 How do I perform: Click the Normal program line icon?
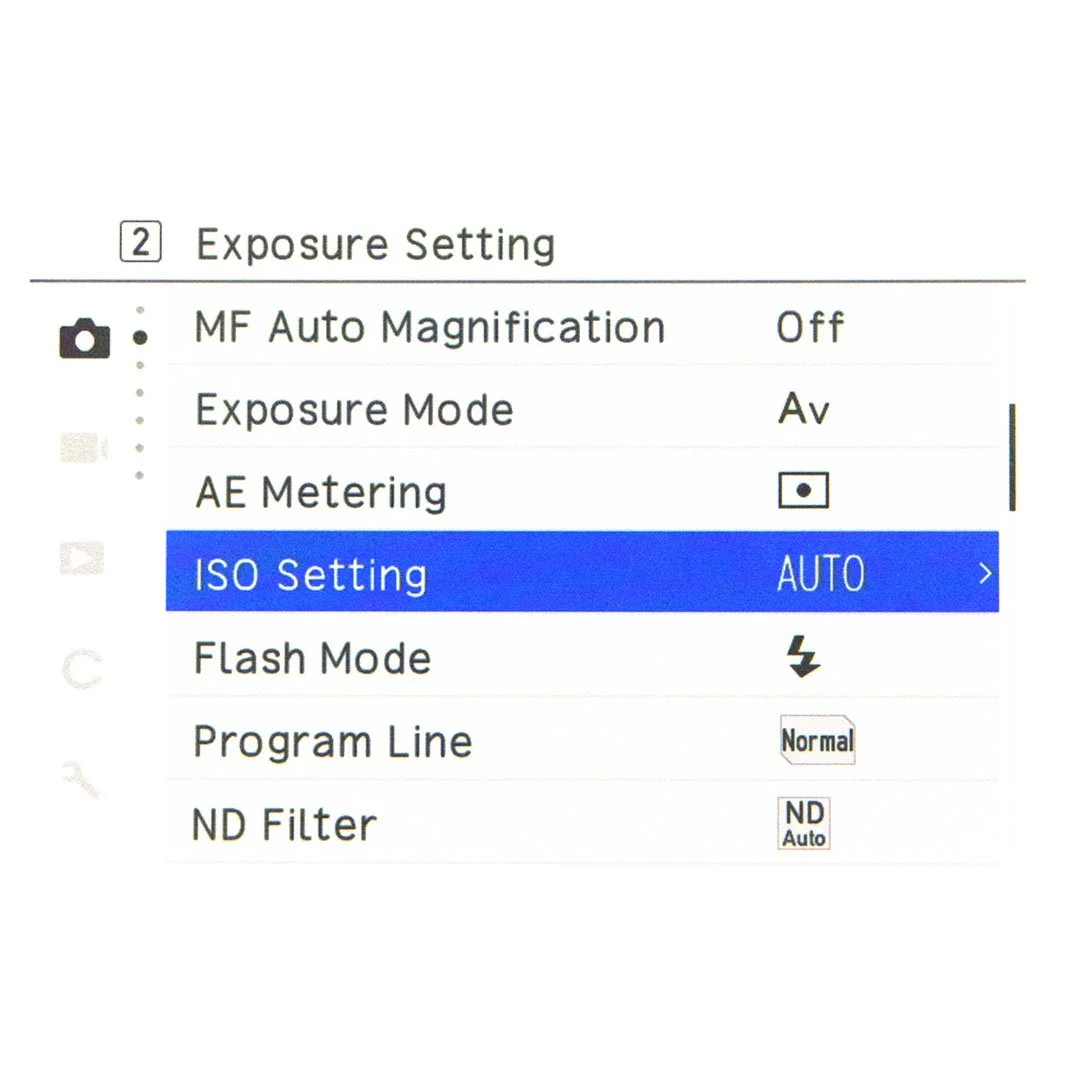(818, 740)
